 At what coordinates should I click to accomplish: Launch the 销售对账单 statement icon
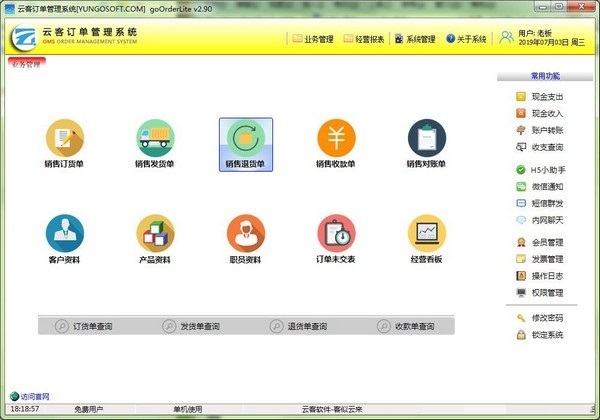[427, 138]
